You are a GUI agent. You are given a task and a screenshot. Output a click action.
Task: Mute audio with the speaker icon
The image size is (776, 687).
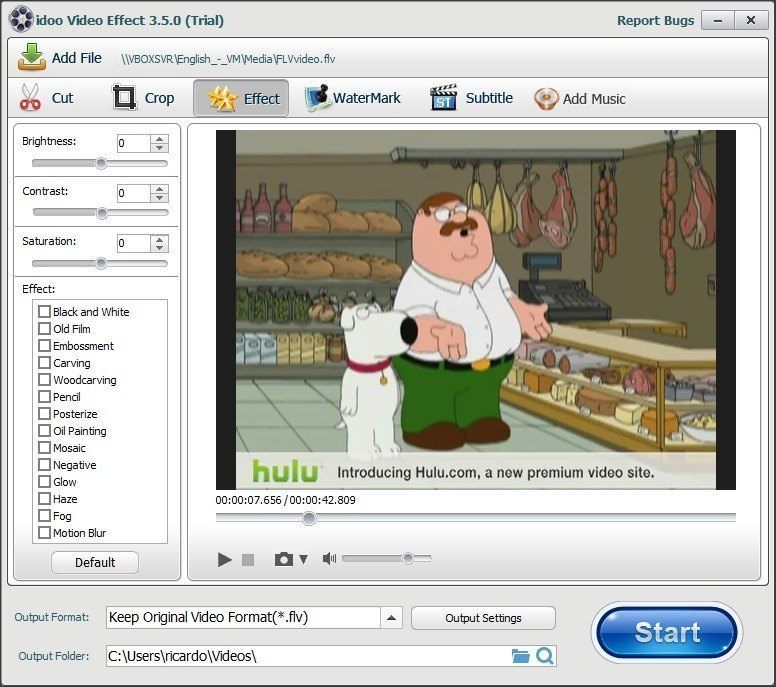click(329, 559)
